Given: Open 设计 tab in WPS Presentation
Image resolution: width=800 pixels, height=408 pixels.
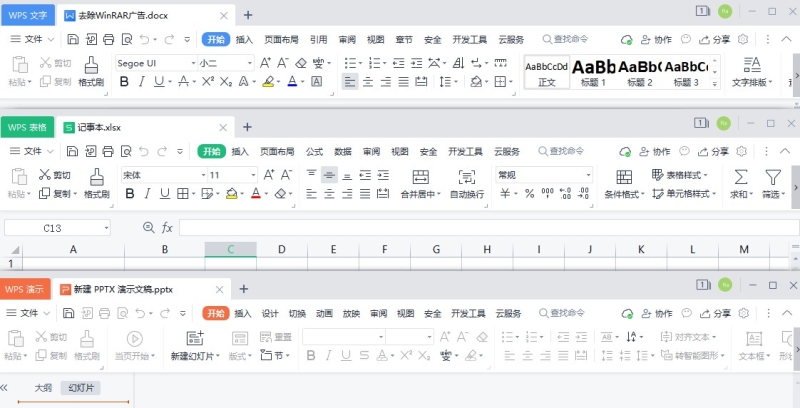Looking at the screenshot, I should (x=270, y=313).
